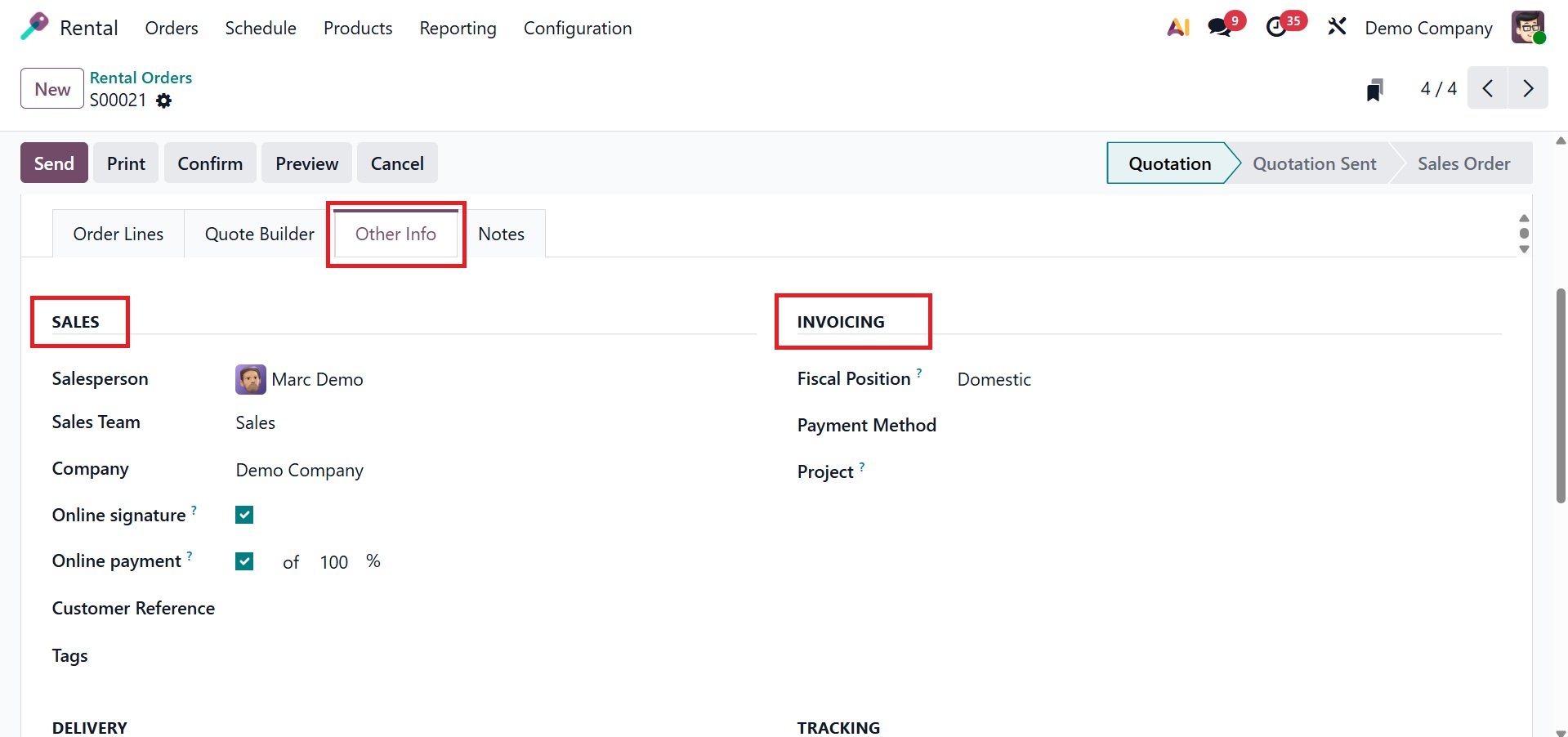Open the user avatar menu
This screenshot has width=1568, height=737.
[1527, 28]
